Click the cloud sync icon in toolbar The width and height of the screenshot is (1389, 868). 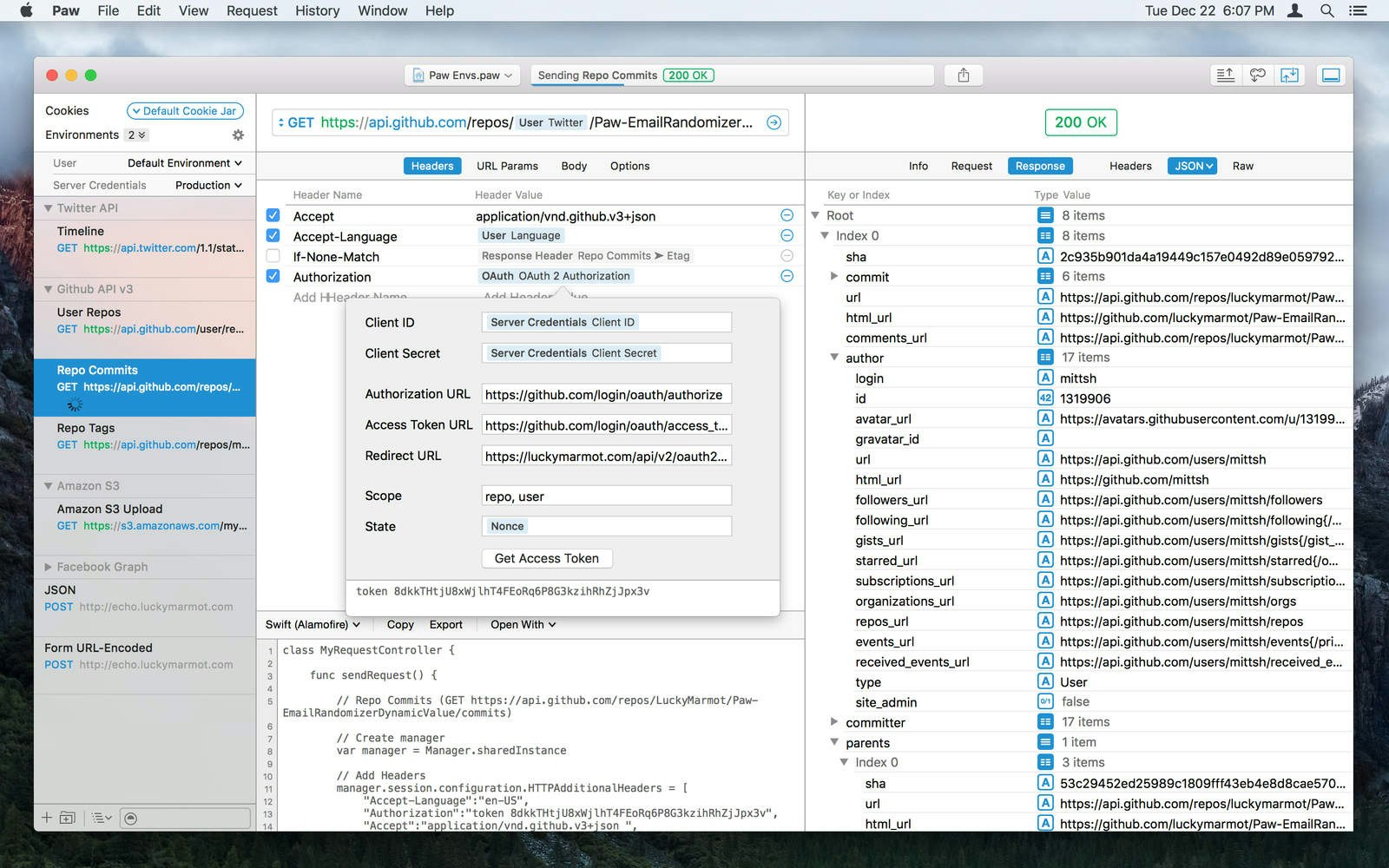(1258, 76)
